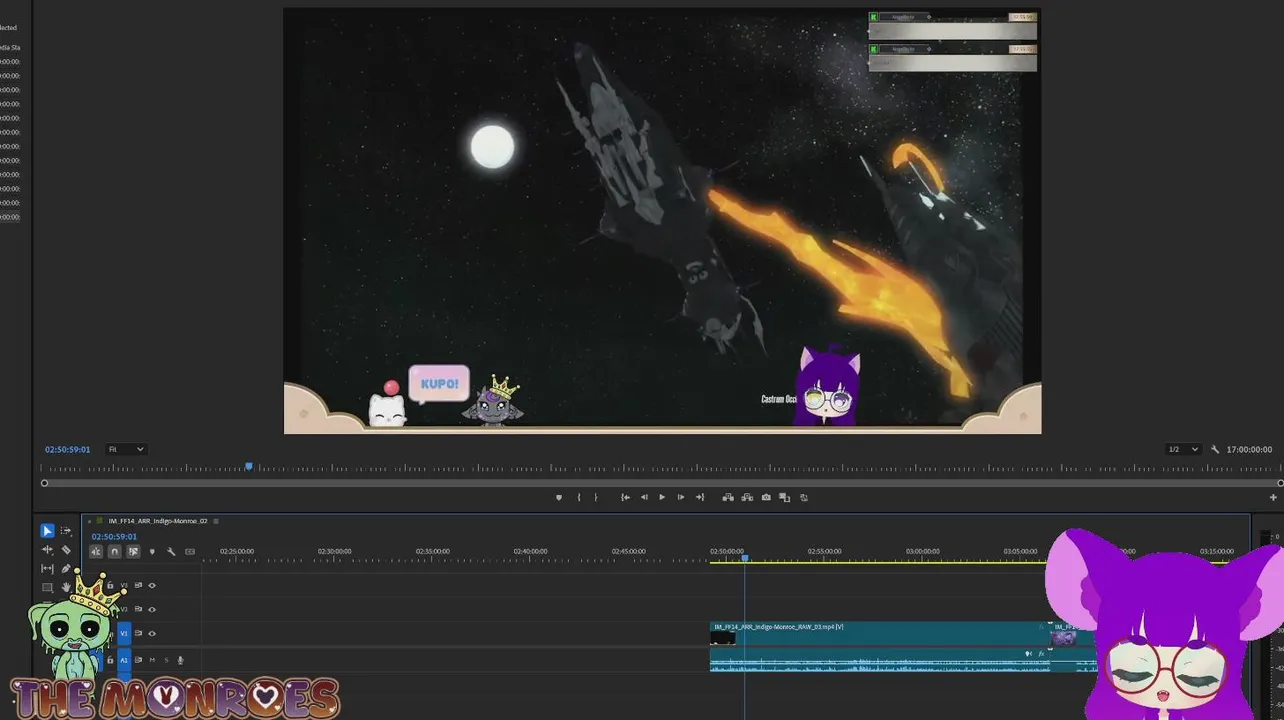Go to Out point

[700, 497]
